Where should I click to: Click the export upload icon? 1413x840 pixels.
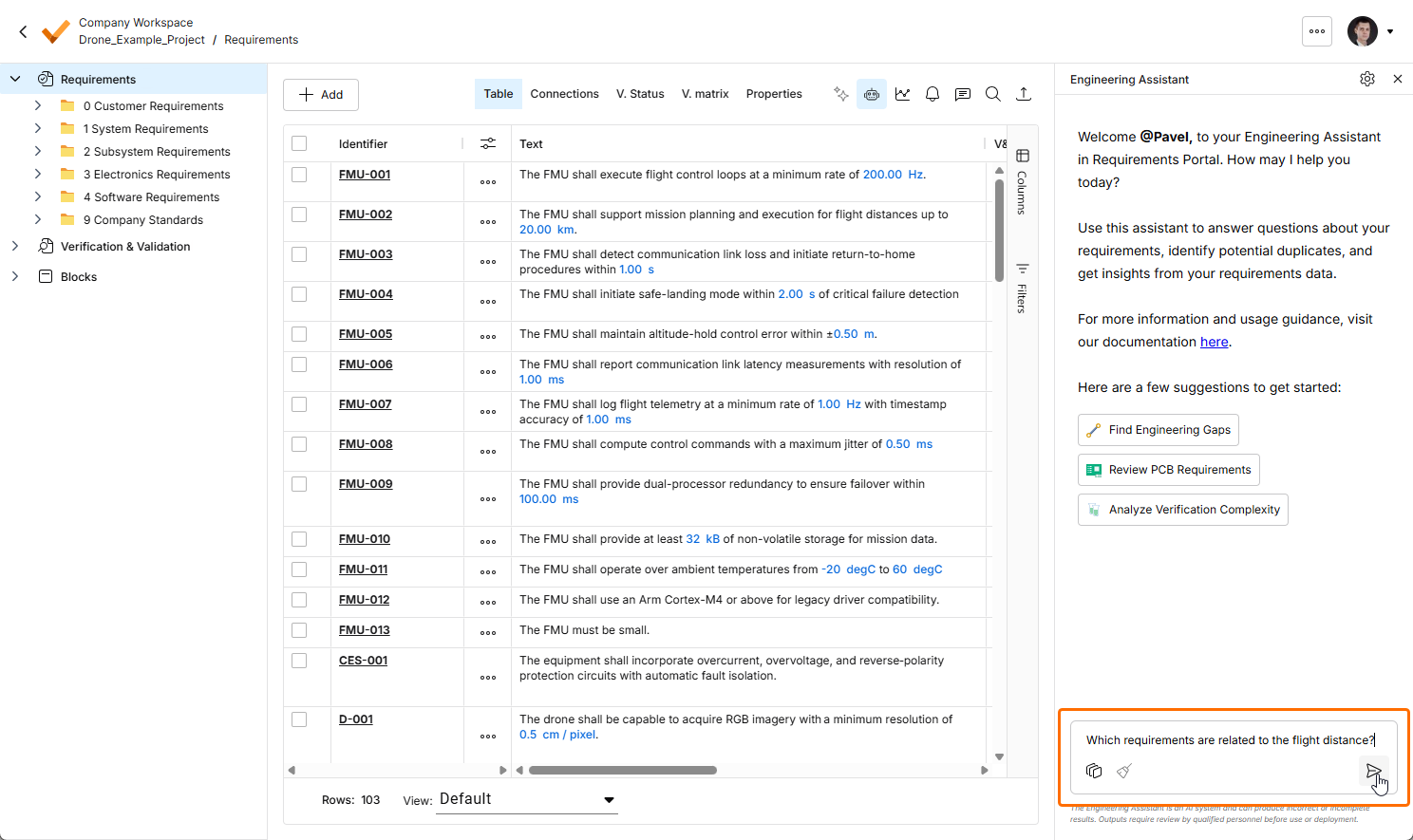coord(1024,94)
